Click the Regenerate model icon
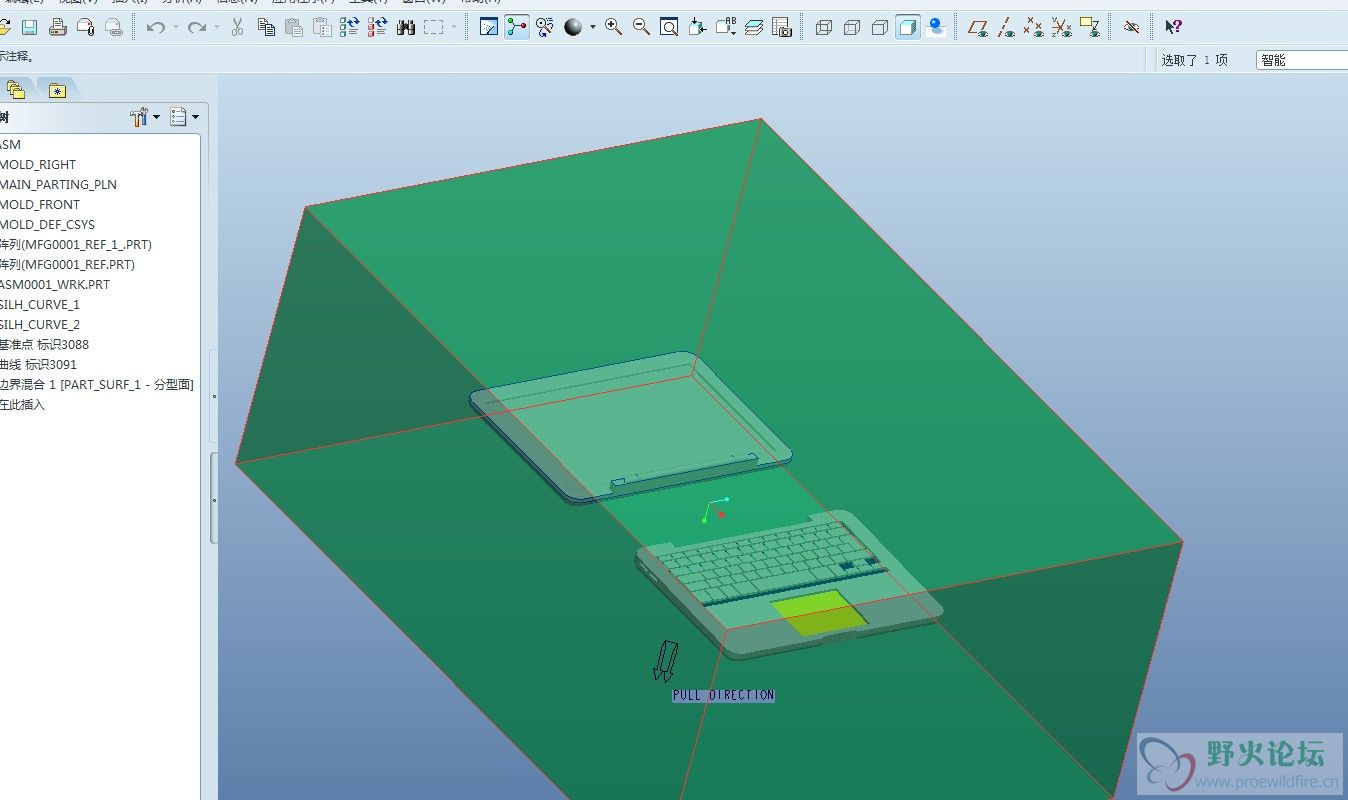 click(349, 28)
